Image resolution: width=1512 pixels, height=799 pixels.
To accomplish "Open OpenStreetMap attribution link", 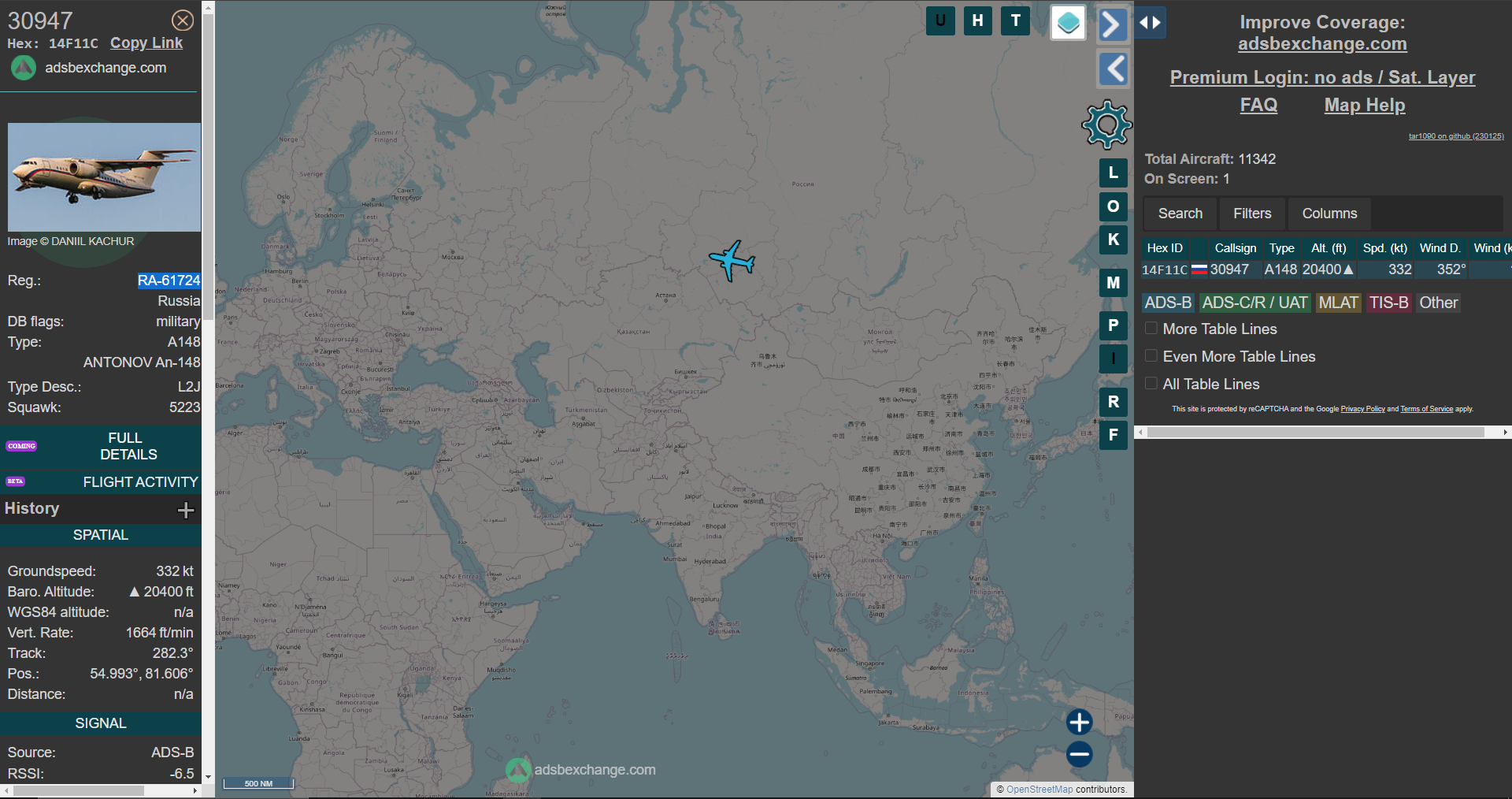I will pos(1039,790).
